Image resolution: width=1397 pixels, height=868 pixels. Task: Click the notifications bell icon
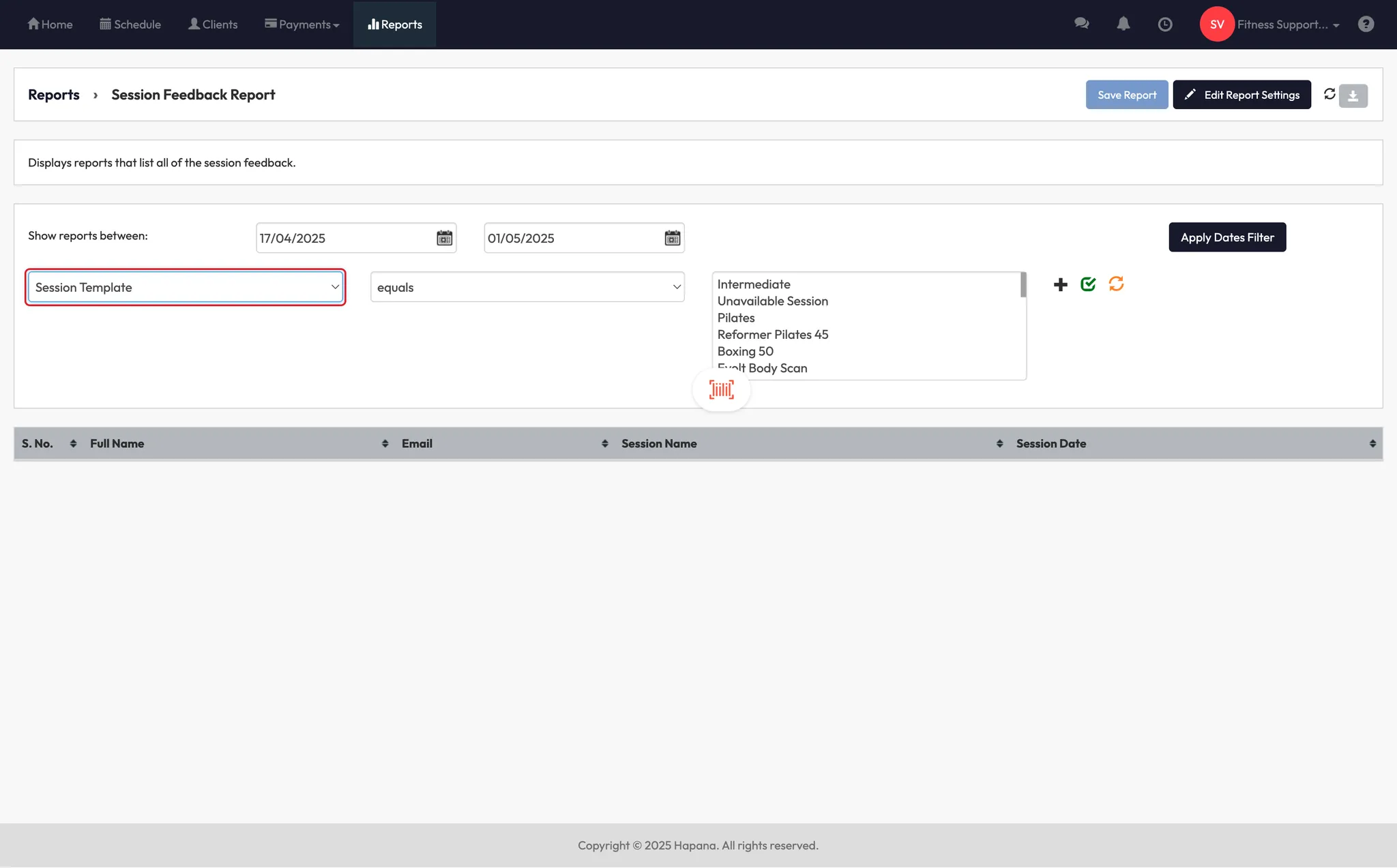point(1123,24)
